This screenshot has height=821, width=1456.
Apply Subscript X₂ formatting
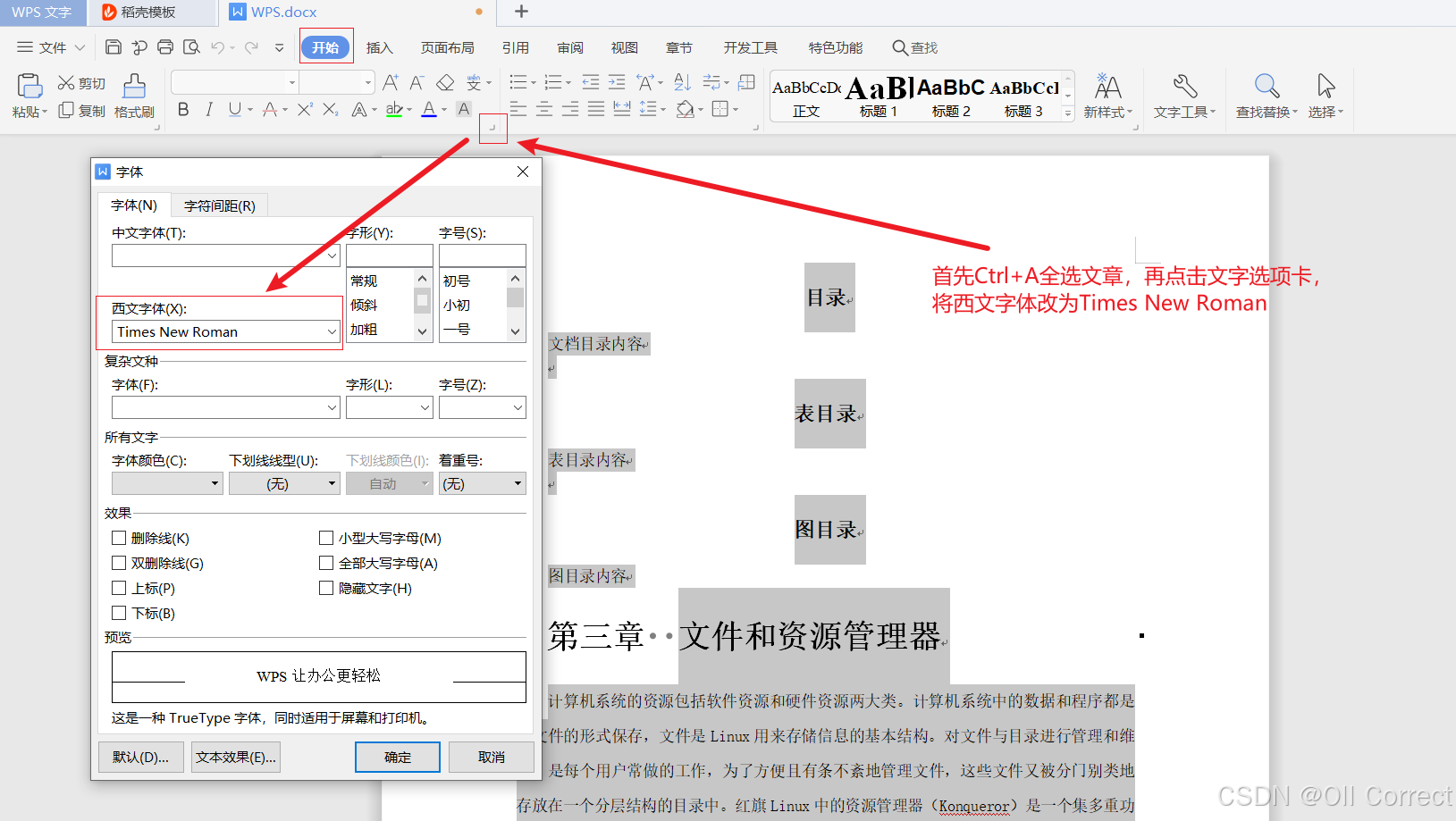(331, 109)
